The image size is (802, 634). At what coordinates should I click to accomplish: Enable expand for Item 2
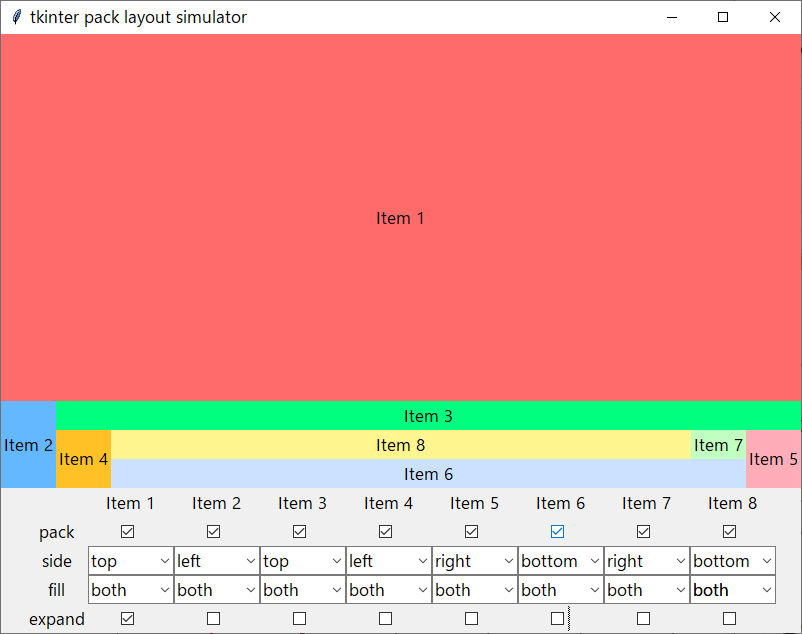click(213, 619)
